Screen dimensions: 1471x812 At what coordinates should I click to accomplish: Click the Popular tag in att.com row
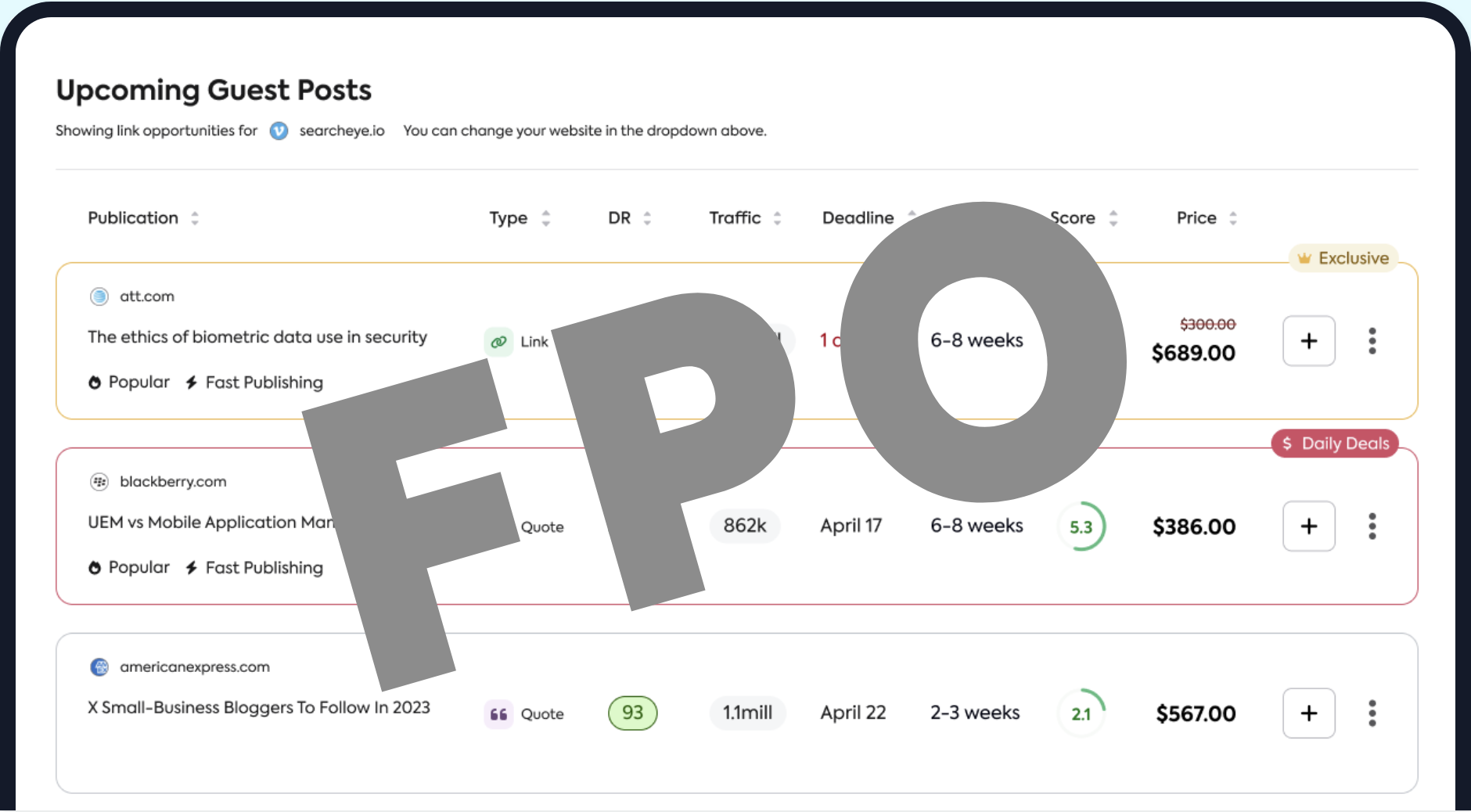[139, 383]
